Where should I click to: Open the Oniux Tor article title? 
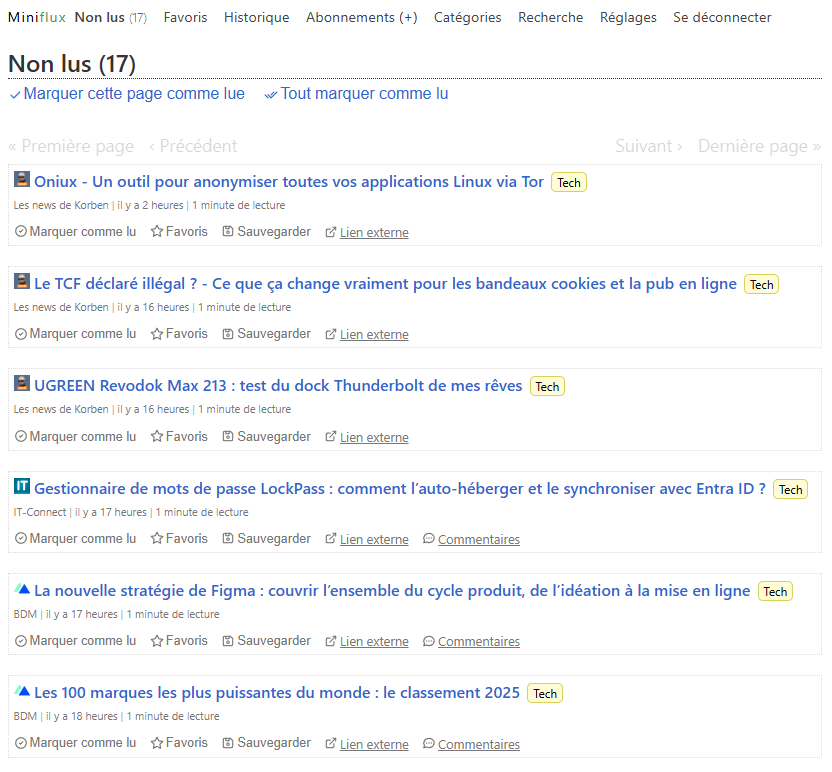pos(289,181)
